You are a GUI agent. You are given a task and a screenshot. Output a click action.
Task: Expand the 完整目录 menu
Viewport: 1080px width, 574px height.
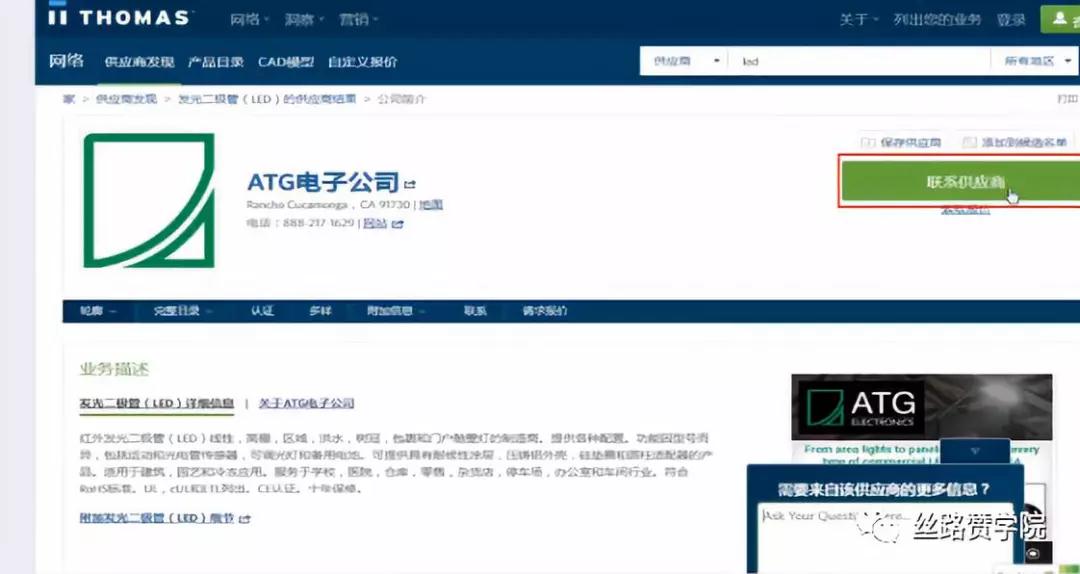coord(183,311)
